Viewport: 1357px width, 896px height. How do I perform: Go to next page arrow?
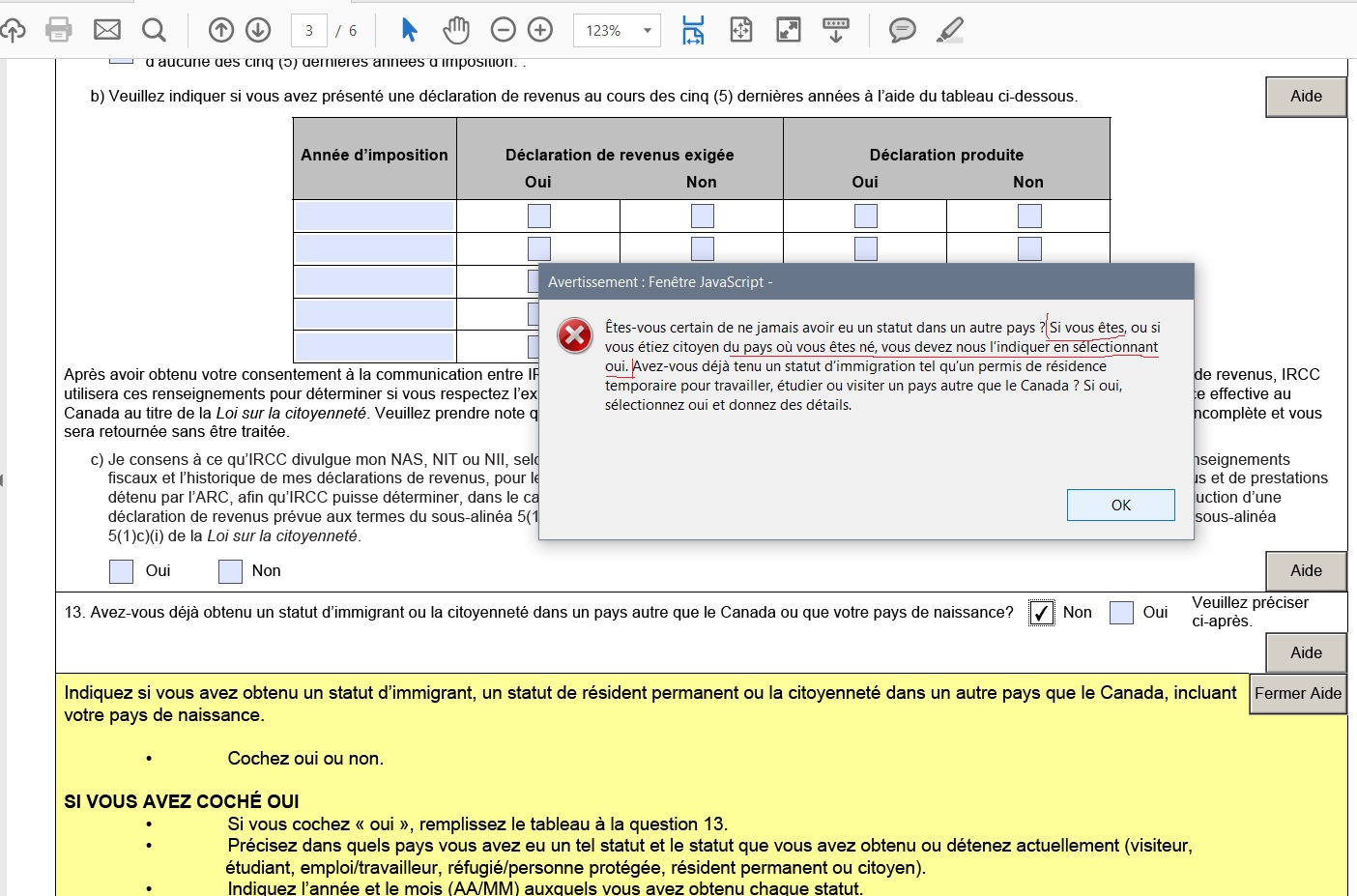[x=258, y=30]
